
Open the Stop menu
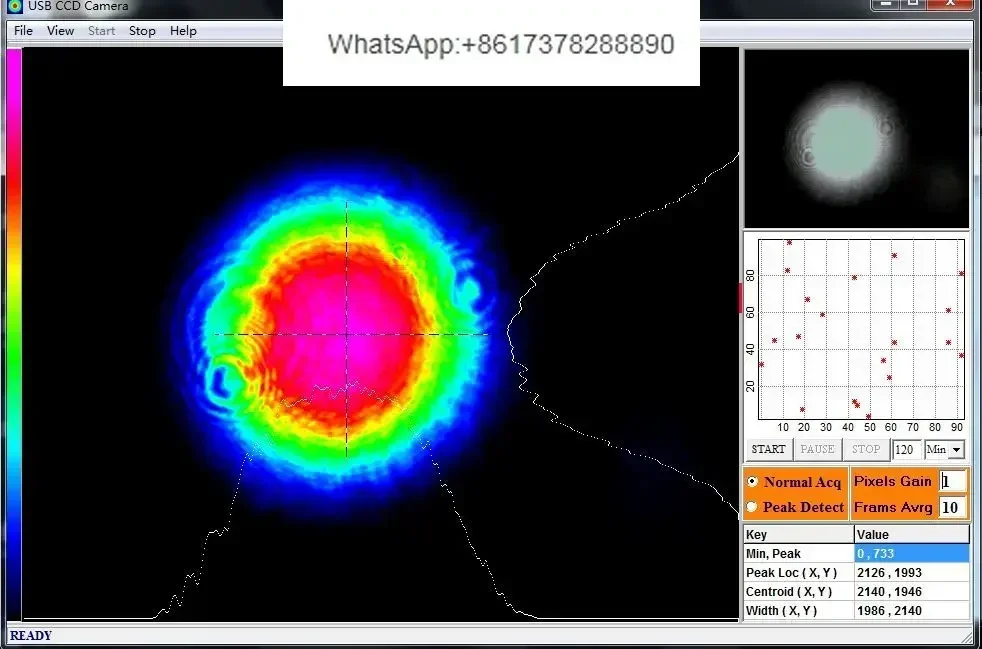[x=142, y=31]
